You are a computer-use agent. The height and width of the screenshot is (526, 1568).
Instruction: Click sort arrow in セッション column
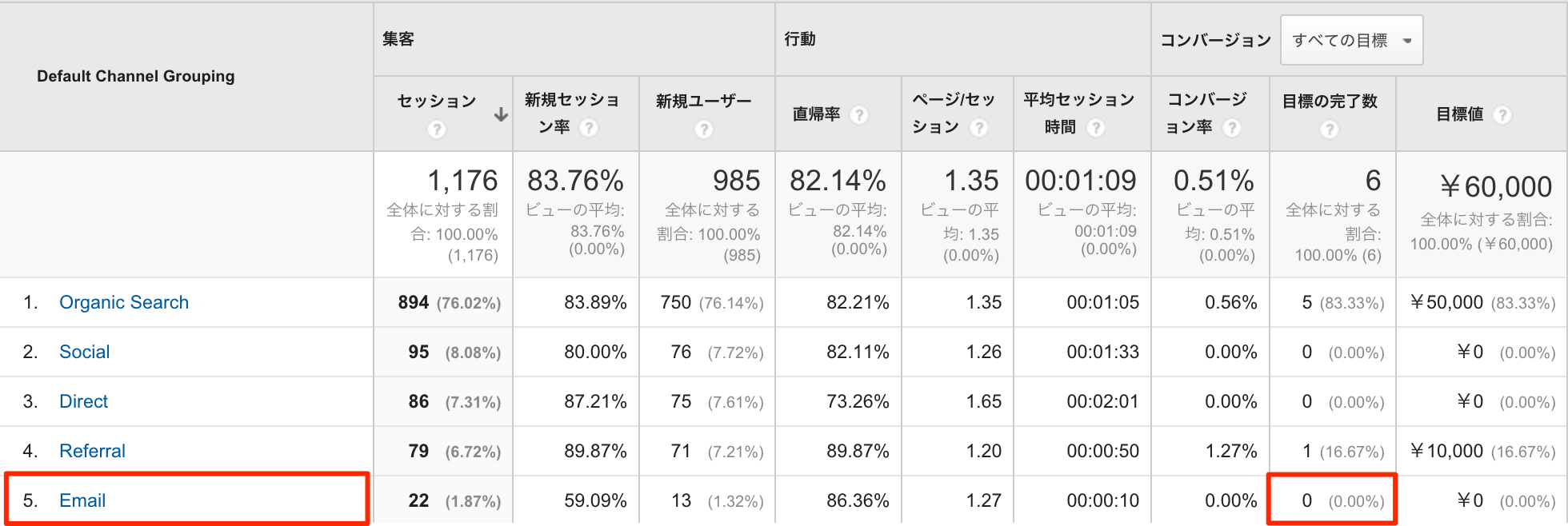[501, 114]
